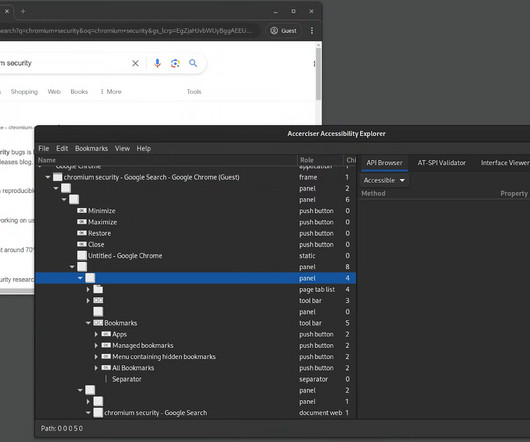This screenshot has width=530, height=442.
Task: Select the Untitled - Google Chrome row
Action: (196, 255)
